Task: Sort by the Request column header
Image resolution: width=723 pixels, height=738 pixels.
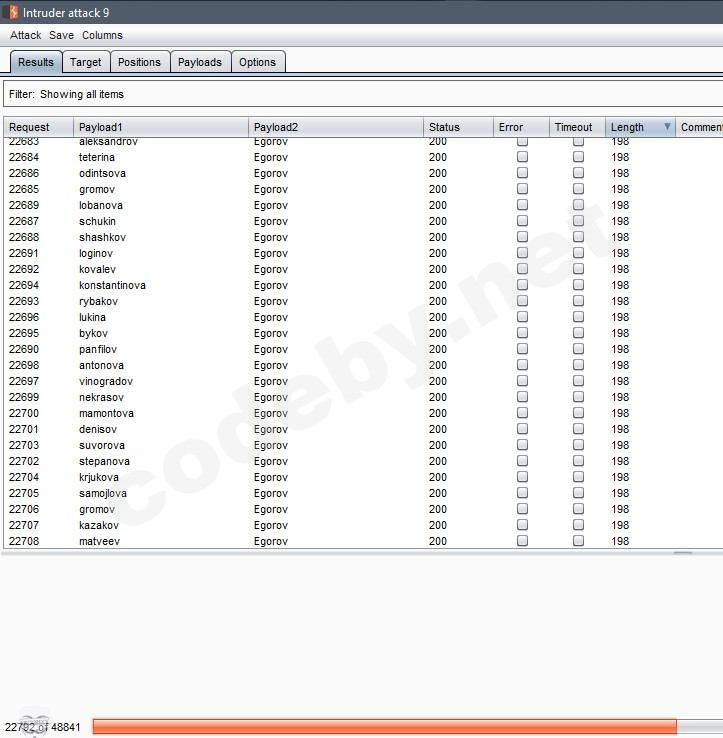Action: pos(39,127)
